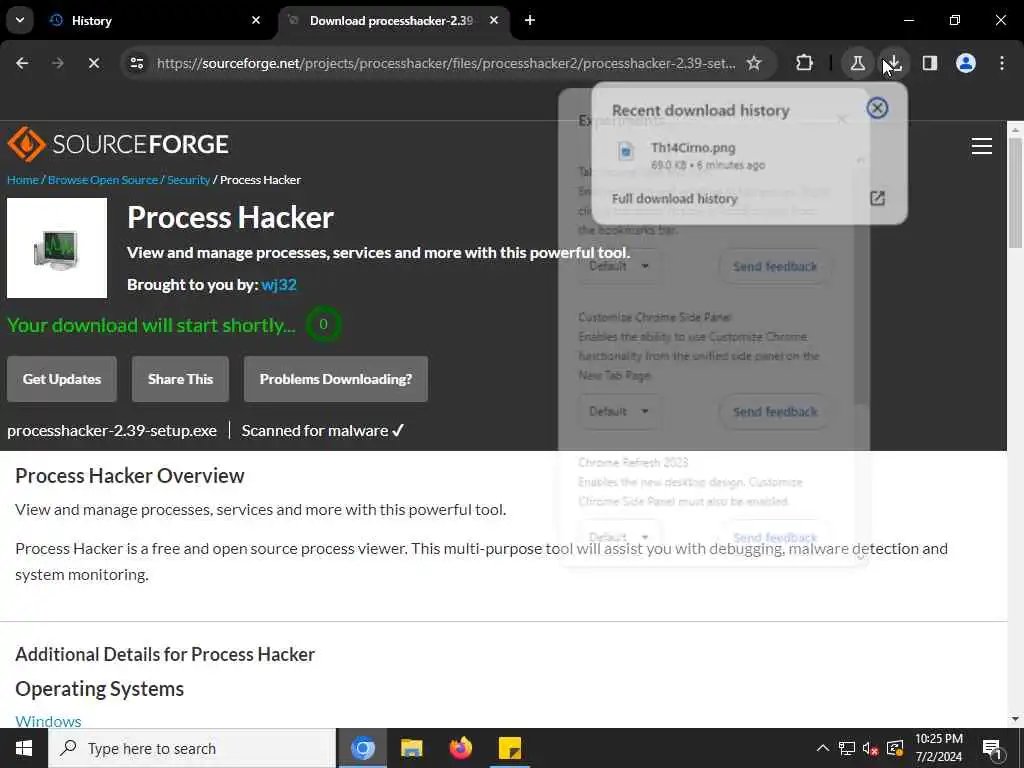Open File Explorer from the taskbar
This screenshot has width=1024, height=768.
[411, 748]
